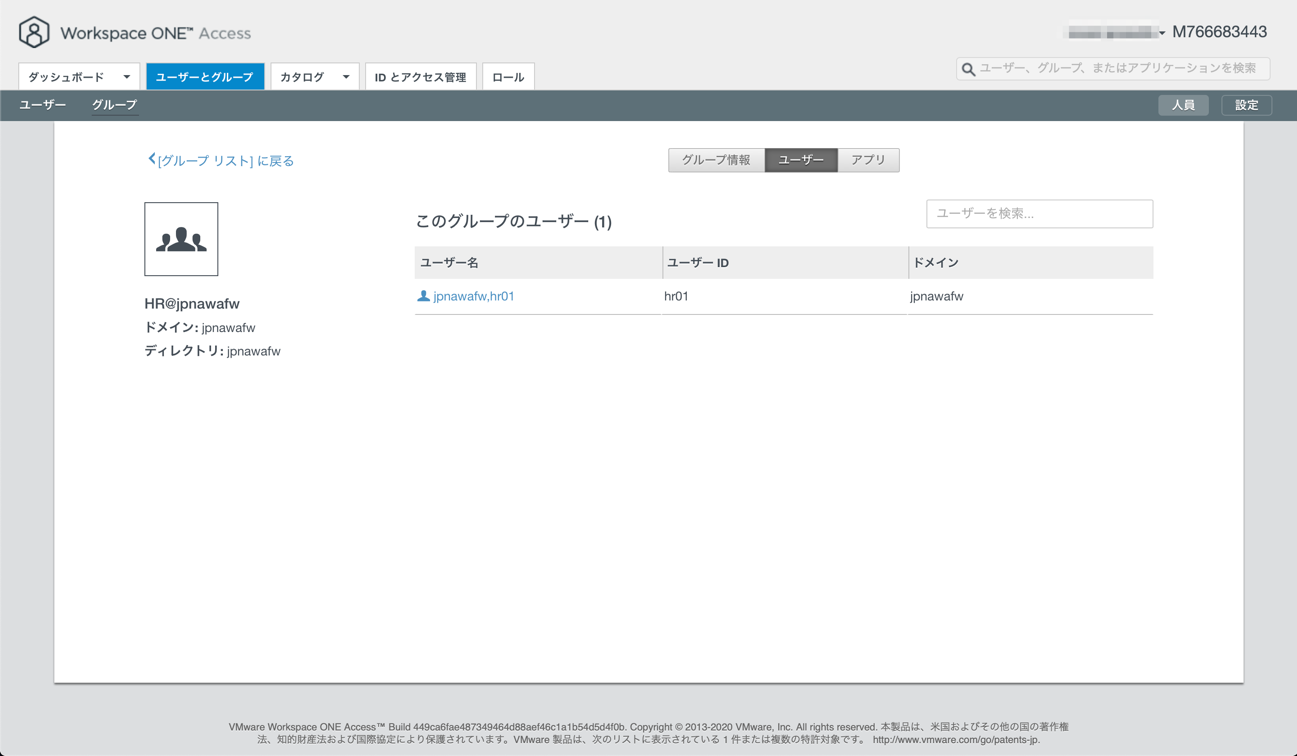The height and width of the screenshot is (756, 1297).
Task: Click the back chevron before グループ リスト
Action: click(x=151, y=159)
